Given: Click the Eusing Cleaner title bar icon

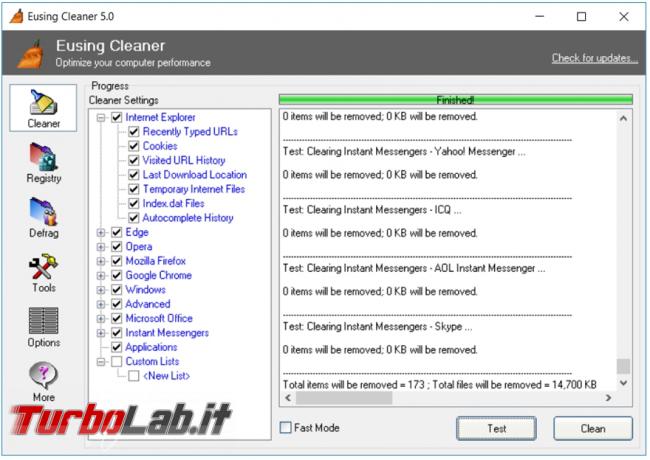Looking at the screenshot, I should pos(17,17).
